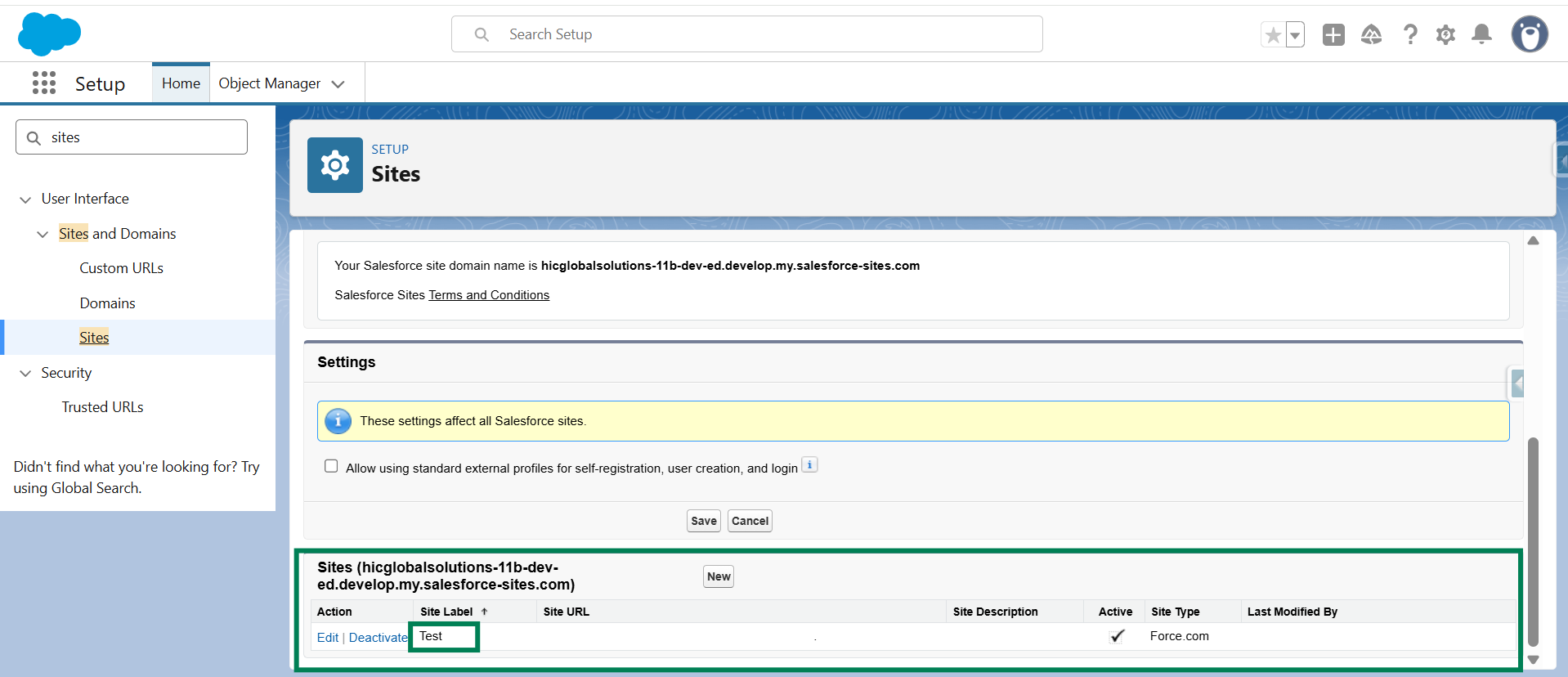The width and height of the screenshot is (1568, 677).
Task: Open the Test site label
Action: 431,636
